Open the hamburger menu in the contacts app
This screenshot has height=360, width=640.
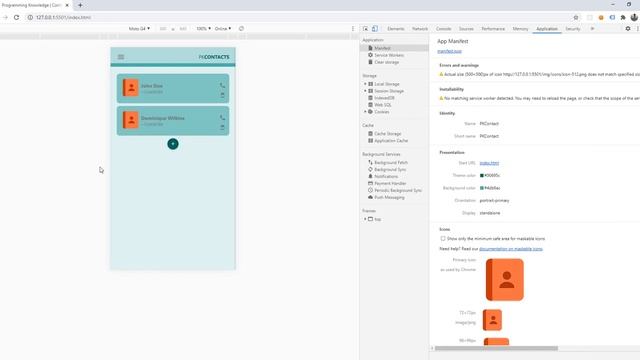point(121,57)
